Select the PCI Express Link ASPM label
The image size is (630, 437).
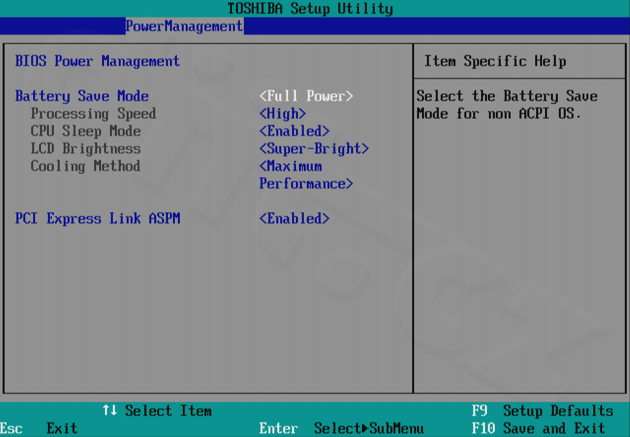[98, 218]
